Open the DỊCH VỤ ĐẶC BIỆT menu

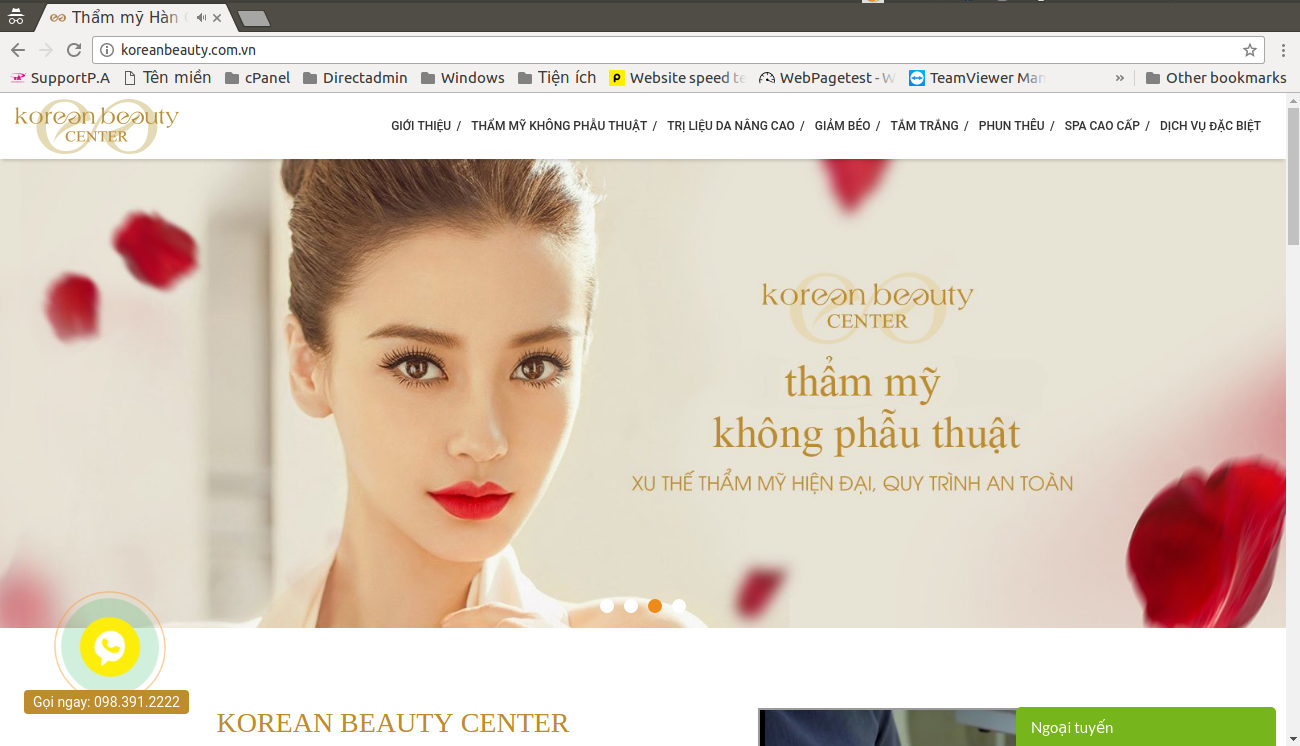point(1210,126)
